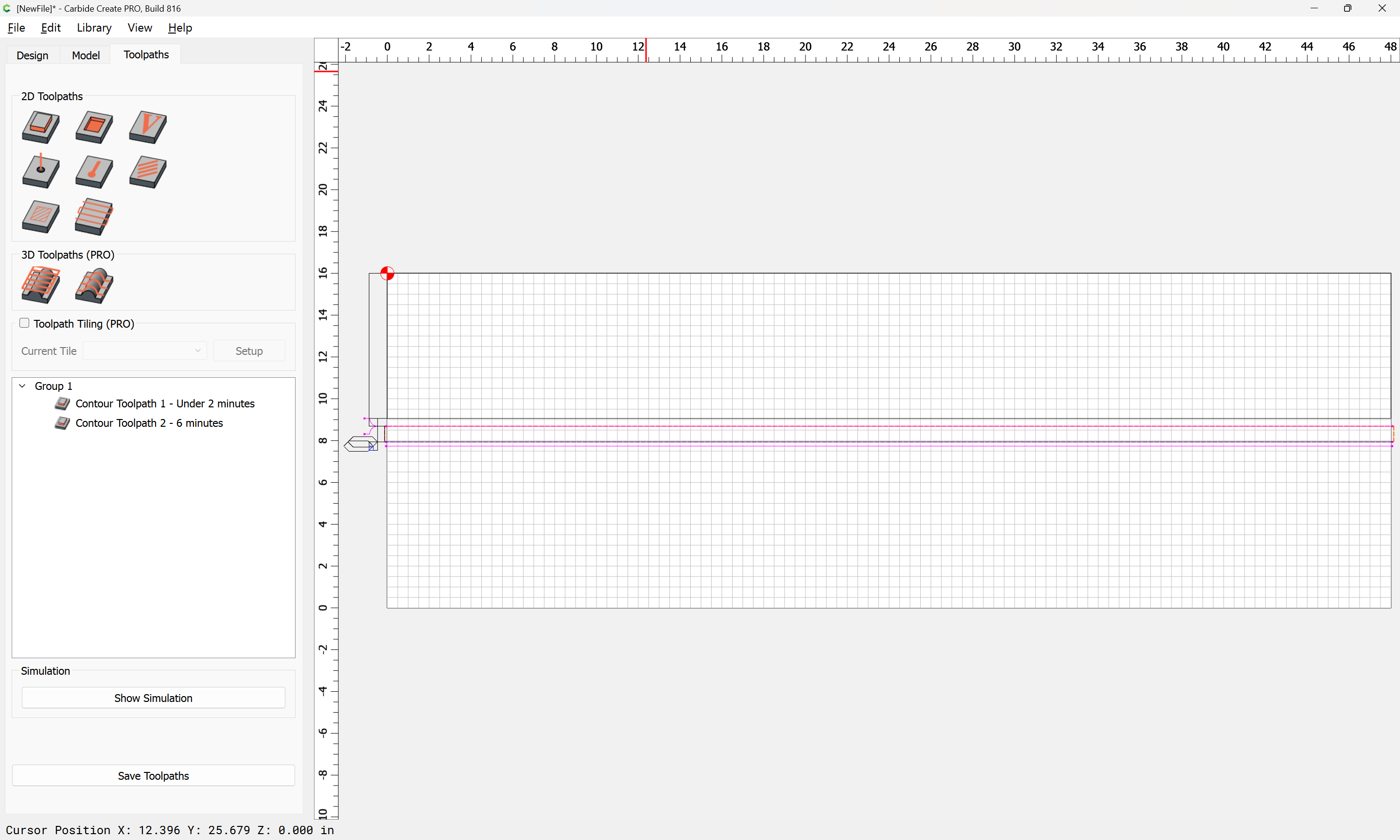Select the 3D Finish toolpath icon

coord(94,285)
